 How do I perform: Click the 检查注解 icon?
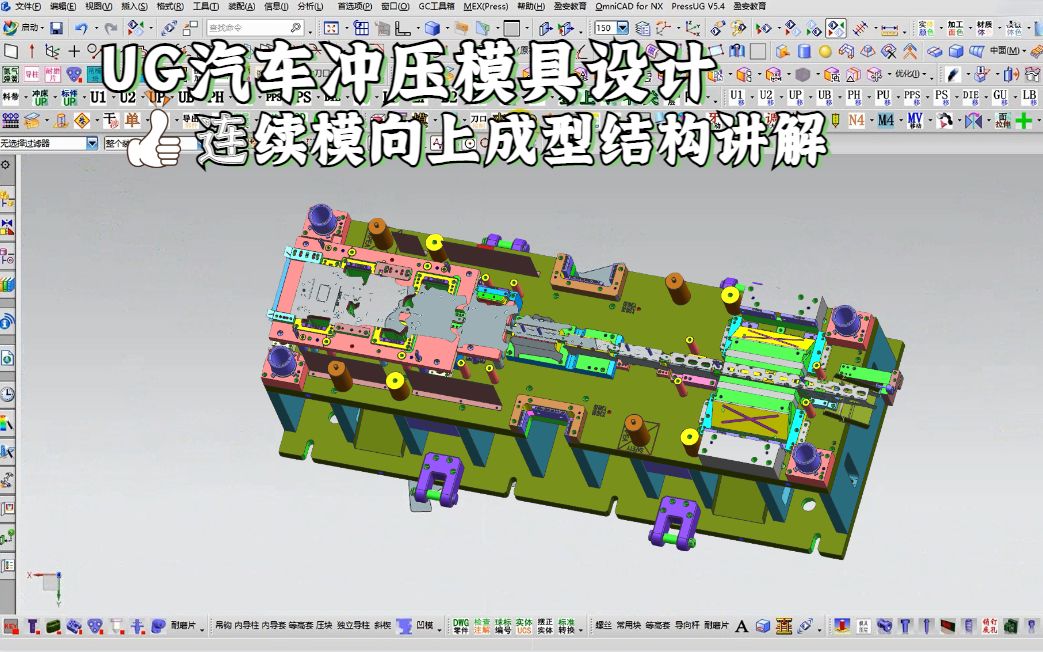pos(482,626)
